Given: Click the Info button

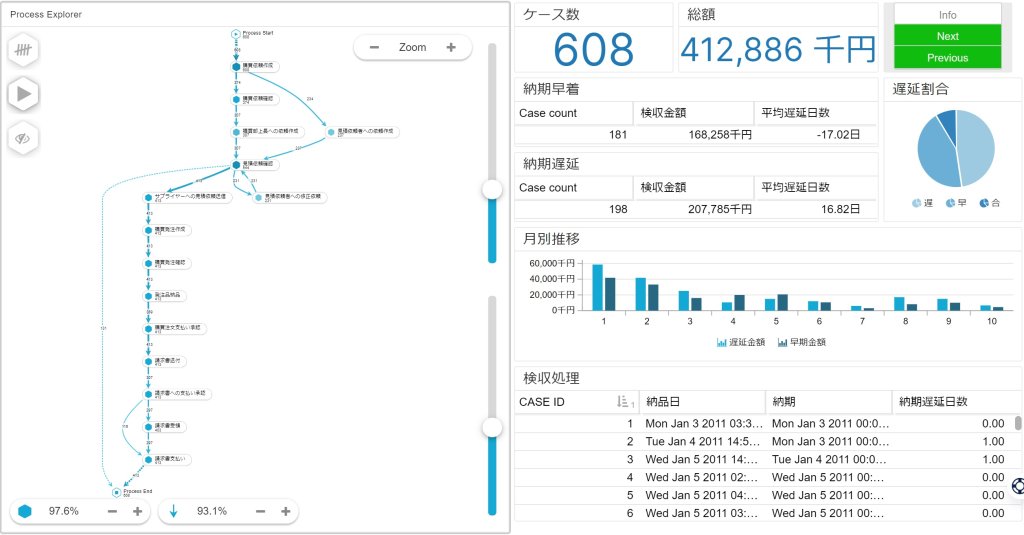Looking at the screenshot, I should pos(947,15).
